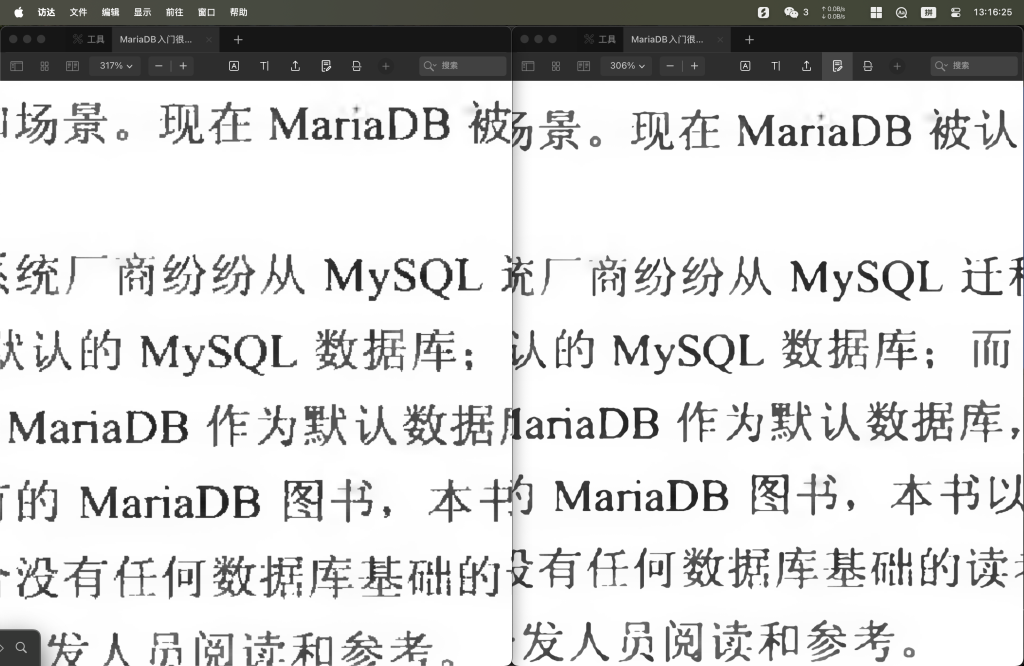1024x666 pixels.
Task: Toggle the active note tool in right window
Action: point(837,66)
